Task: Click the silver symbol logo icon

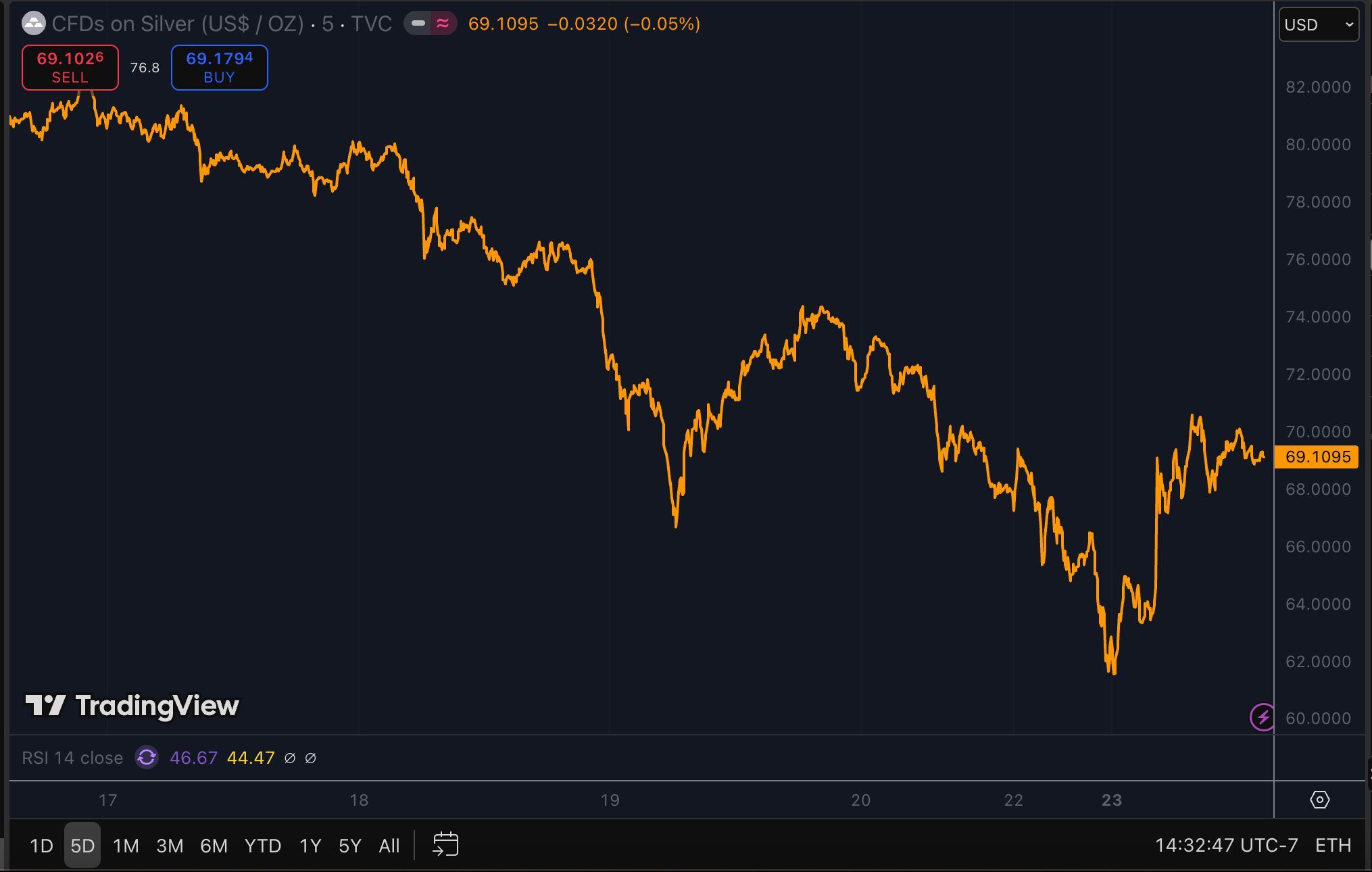Action: coord(33,24)
